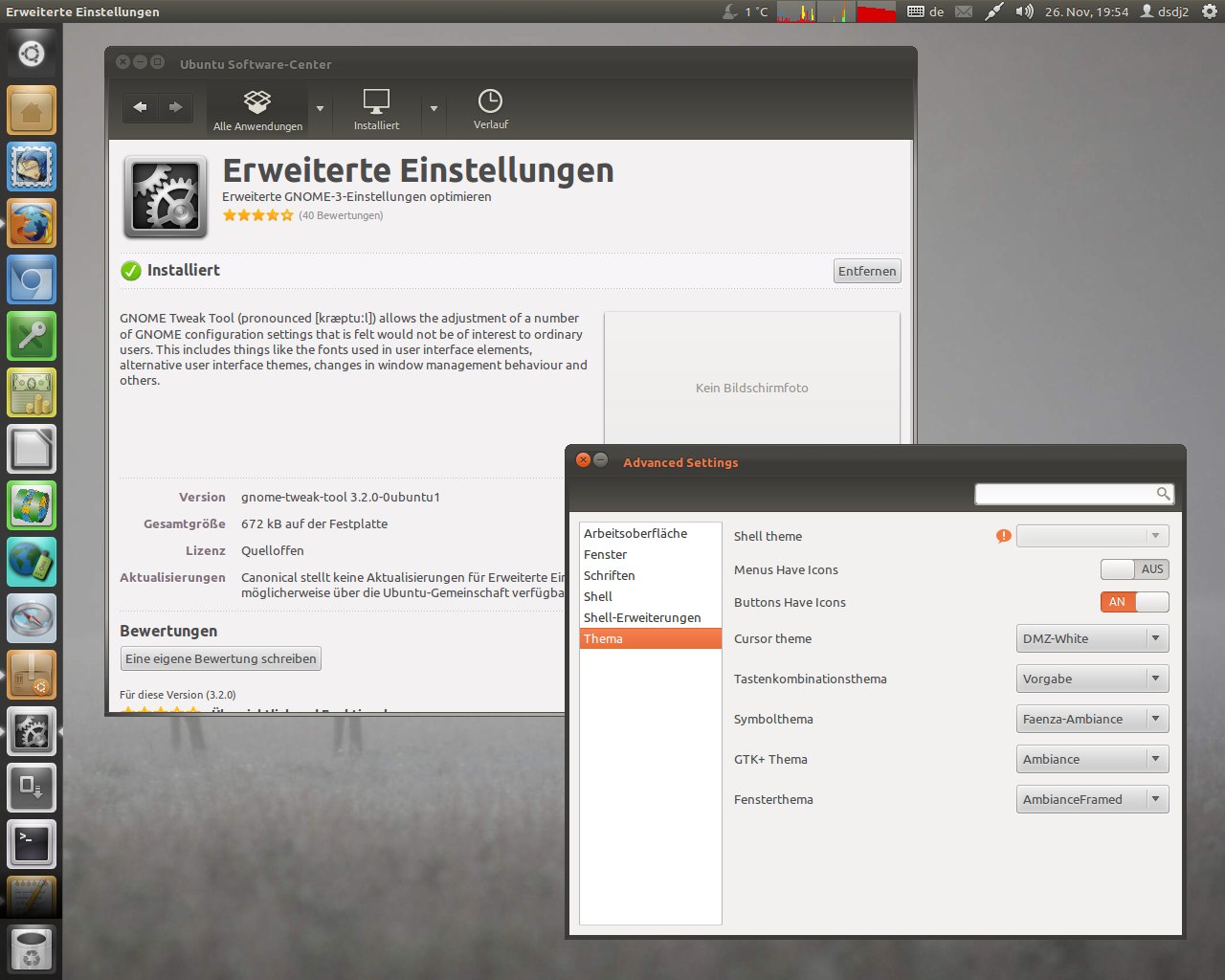
Task: Launch LibreOffice from the dock
Action: 32,450
